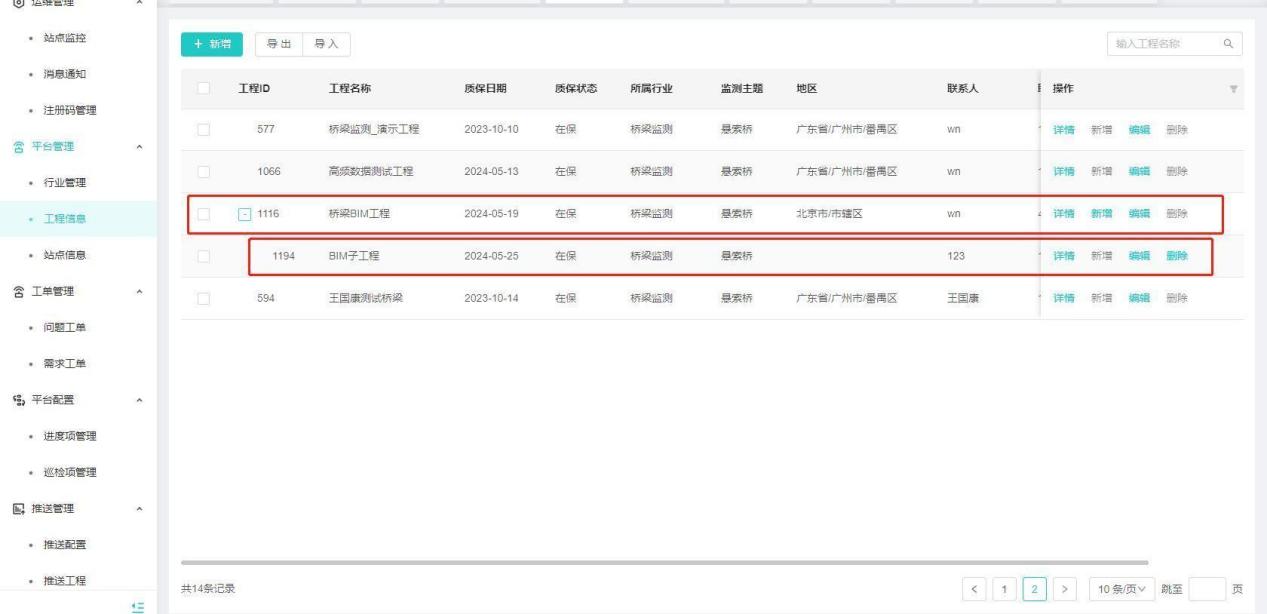Open 站点信息 in the sidebar

64,255
